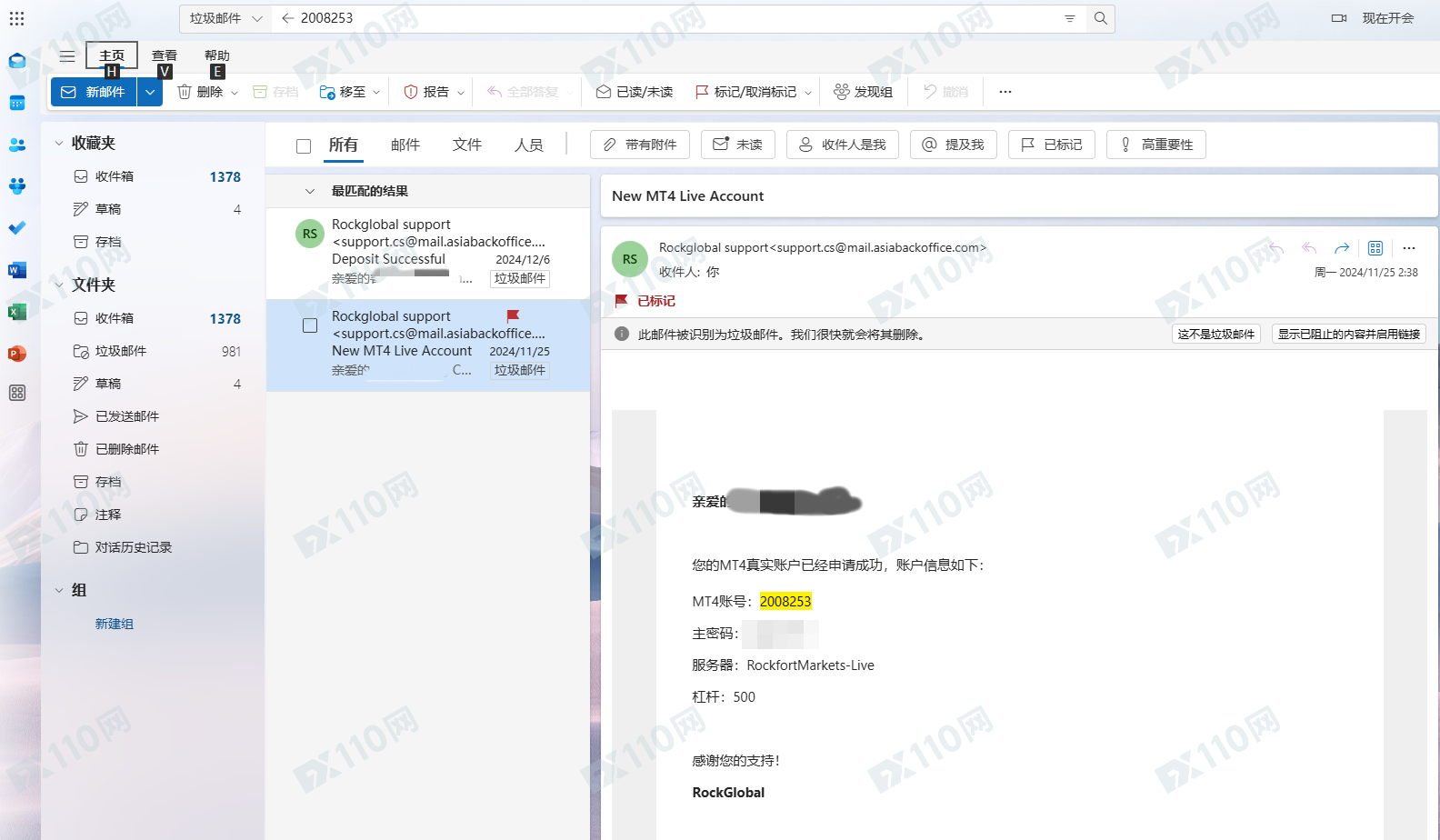The image size is (1440, 840).
Task: Select 人员 results tab
Action: pyautogui.click(x=529, y=145)
